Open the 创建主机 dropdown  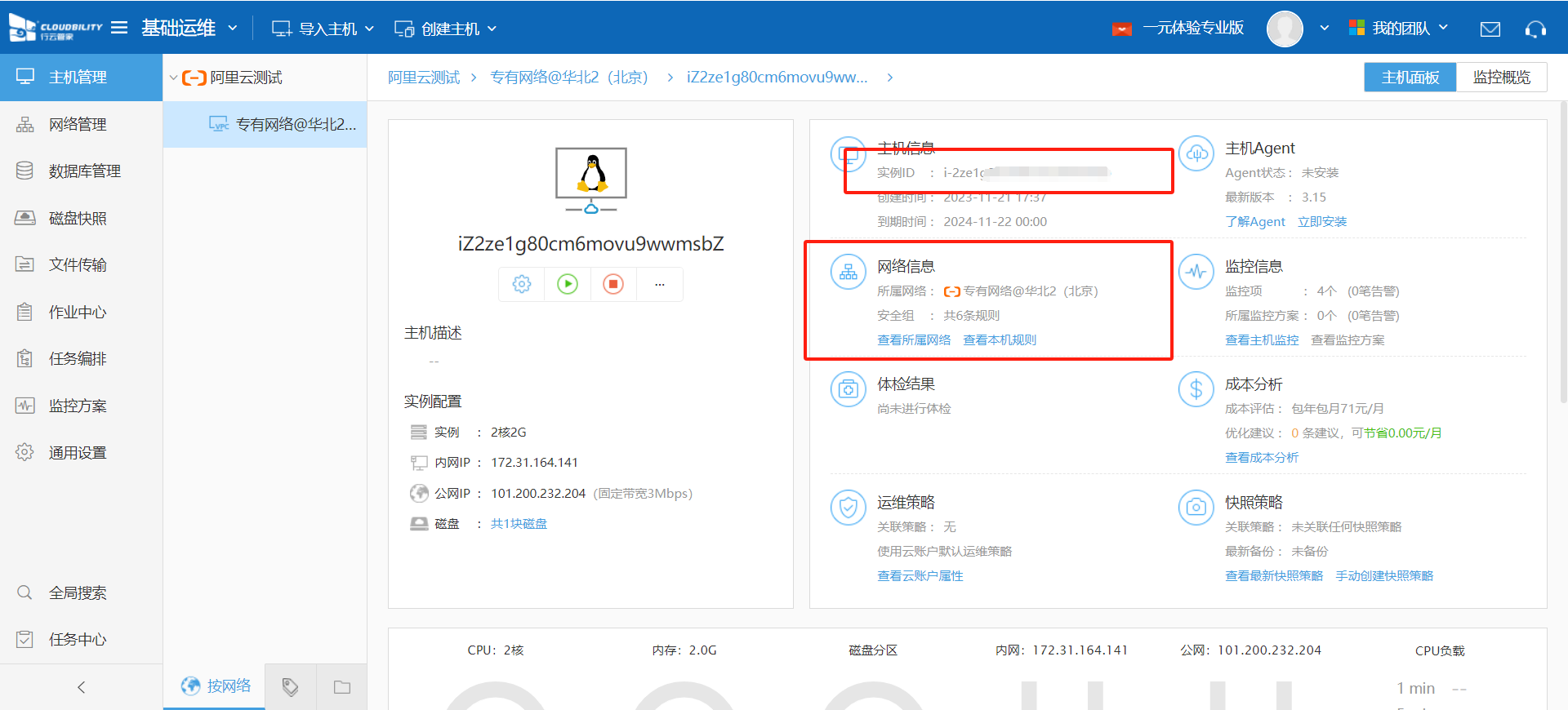pos(445,29)
